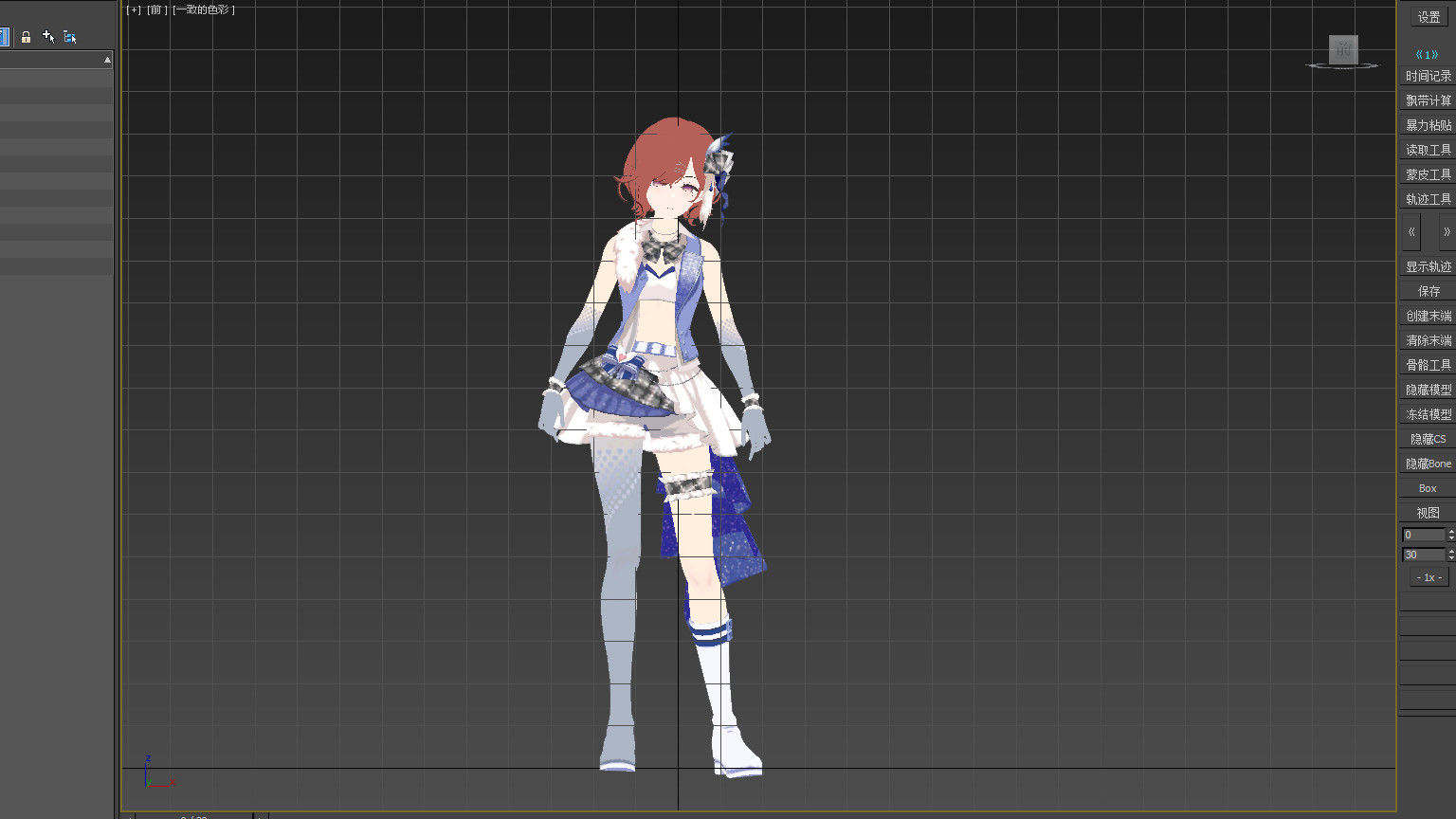Toggle 隐藏模型 to hide the model
The image size is (1456, 819).
pyautogui.click(x=1428, y=390)
